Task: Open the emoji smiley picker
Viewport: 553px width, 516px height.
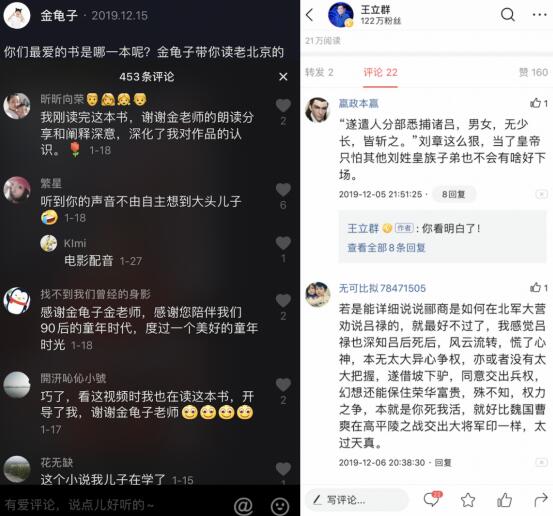Action: click(x=280, y=505)
